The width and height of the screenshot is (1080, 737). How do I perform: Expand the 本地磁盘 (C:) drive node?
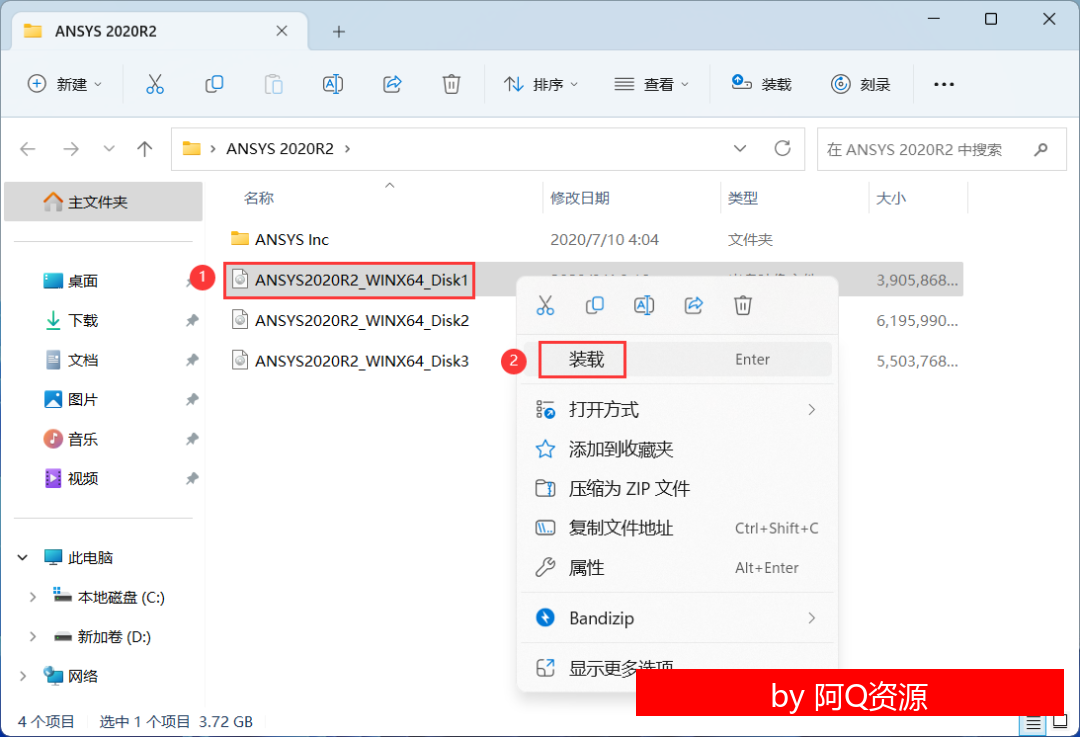pyautogui.click(x=32, y=597)
